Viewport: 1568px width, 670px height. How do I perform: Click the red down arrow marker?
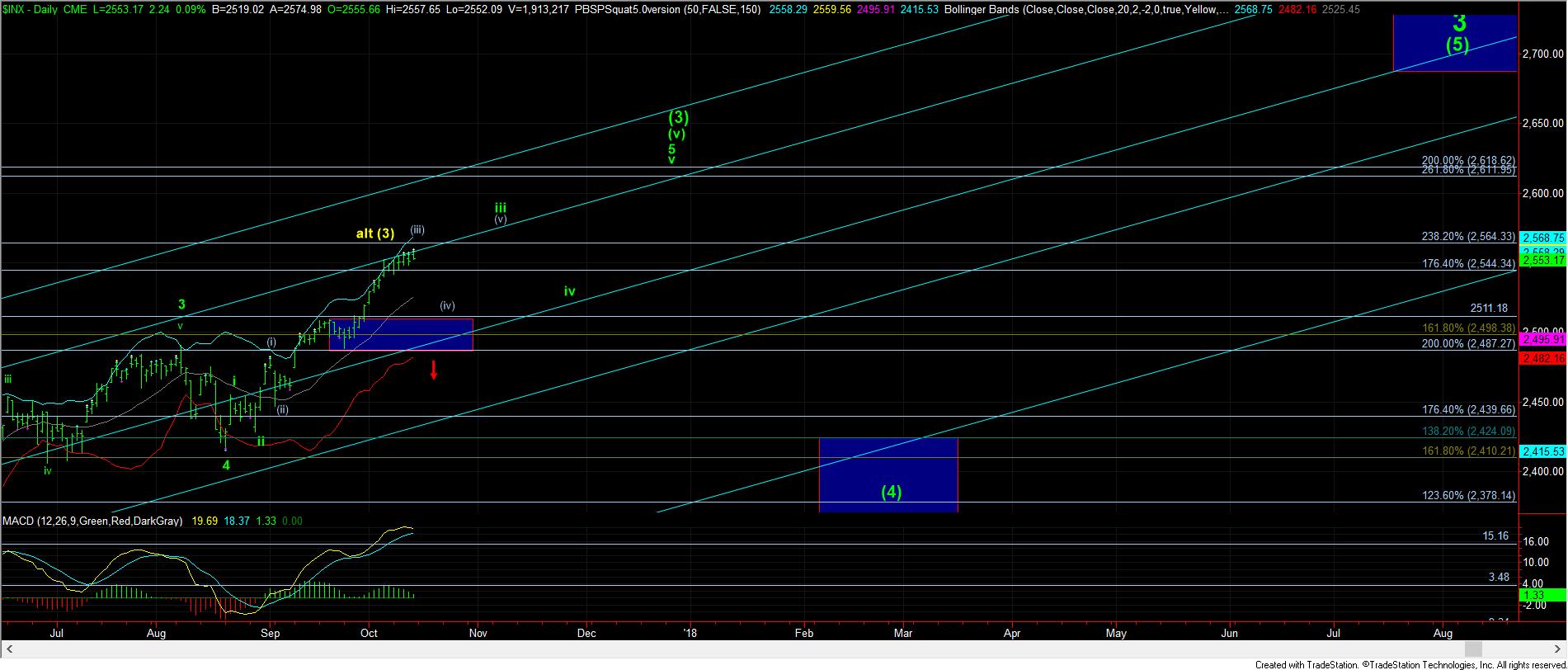[433, 370]
